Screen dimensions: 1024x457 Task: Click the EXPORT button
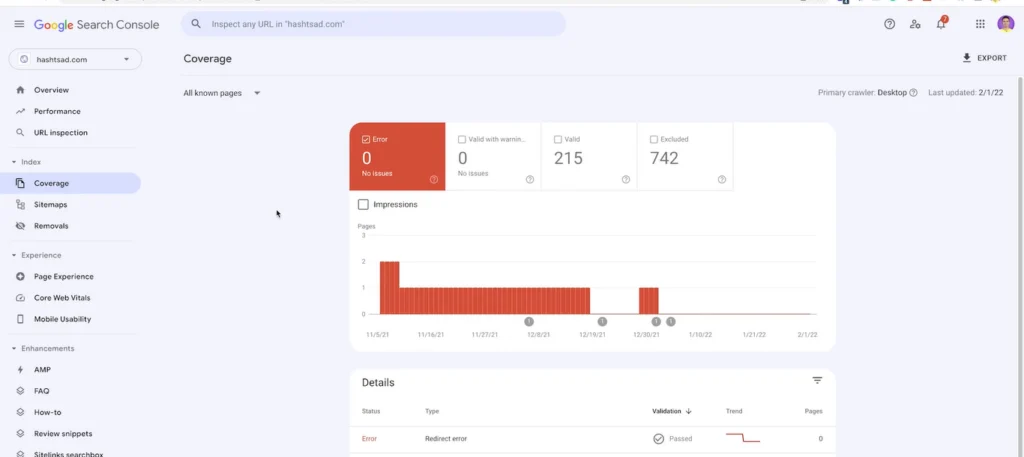pos(984,58)
